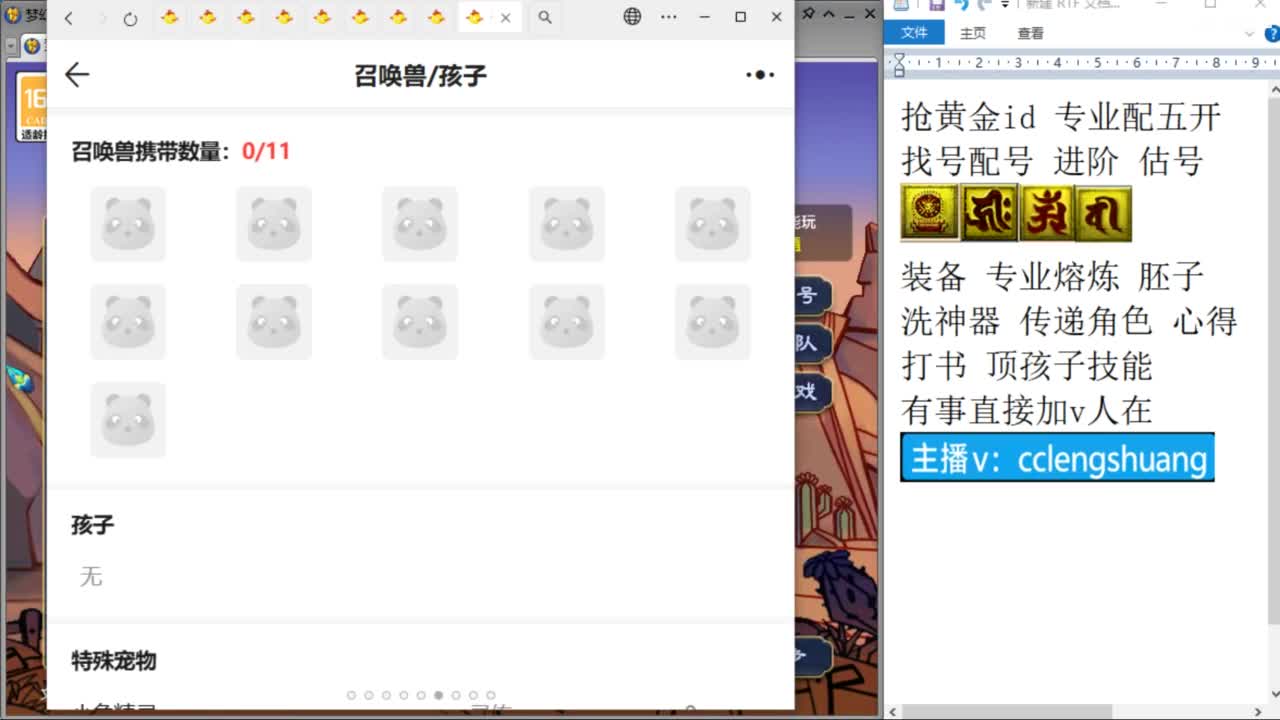Click the fourth golden symbol image in document
The image size is (1280, 720).
[1103, 213]
